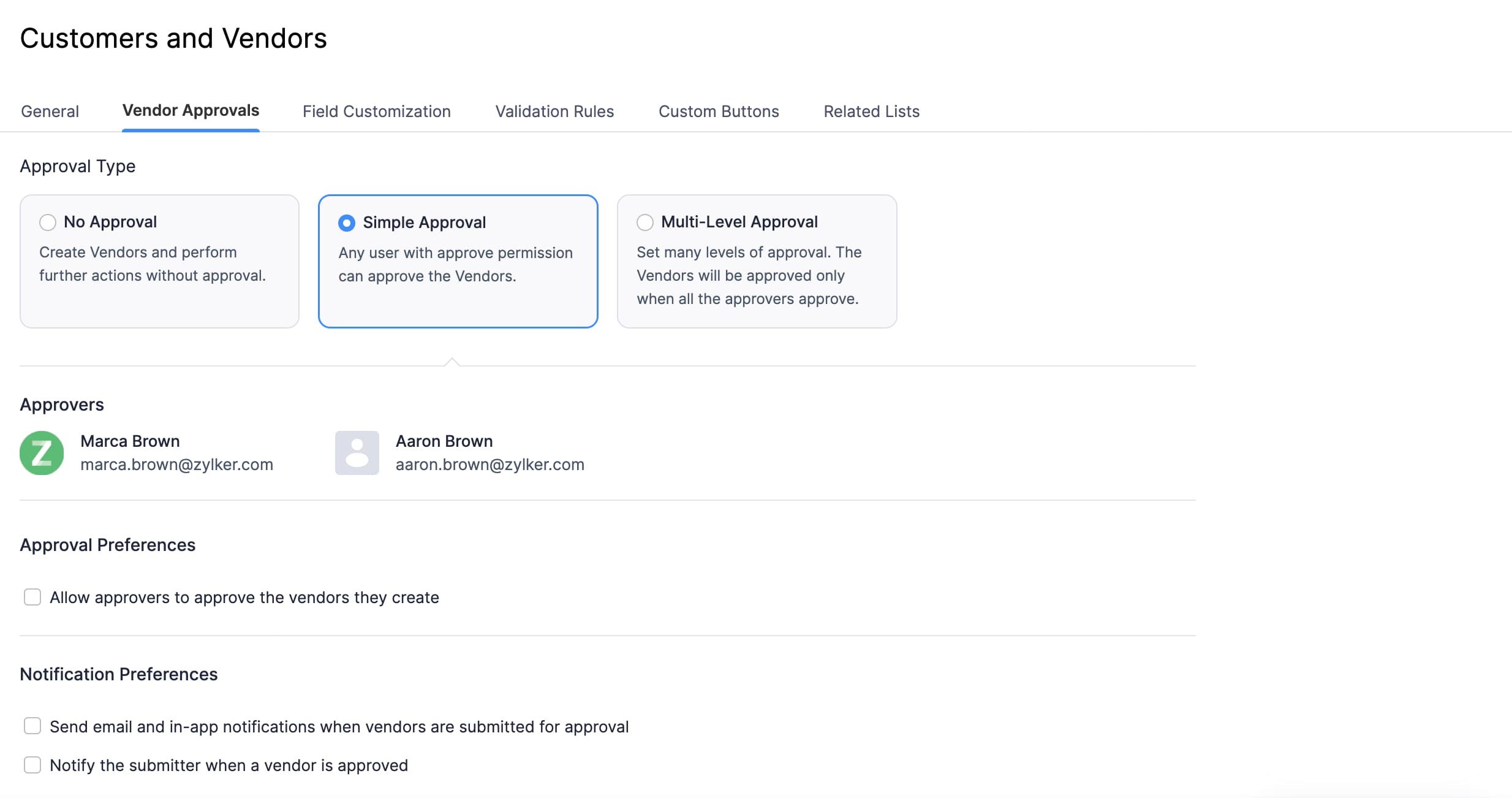Enable approvers to approve vendors they create
1512x798 pixels.
(x=32, y=596)
